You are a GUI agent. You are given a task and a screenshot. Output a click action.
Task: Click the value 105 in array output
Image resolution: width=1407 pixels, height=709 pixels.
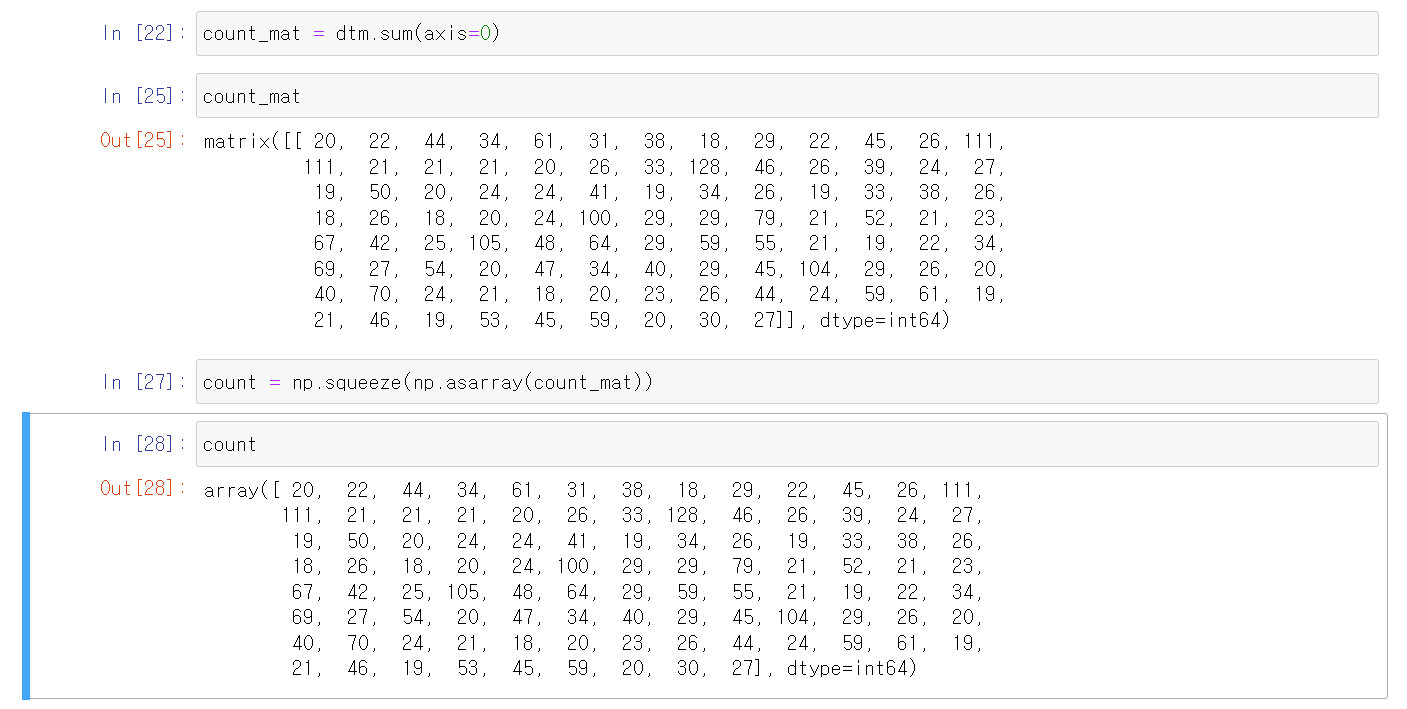(467, 591)
